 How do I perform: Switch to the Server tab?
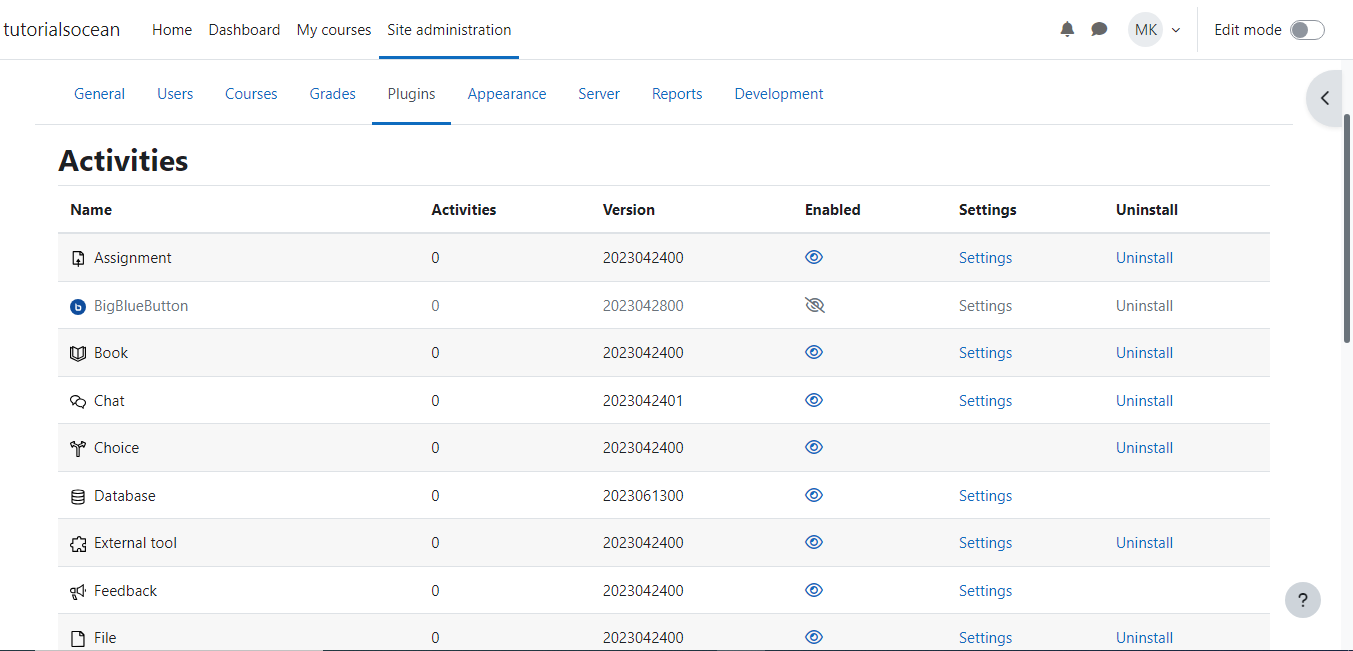point(599,93)
